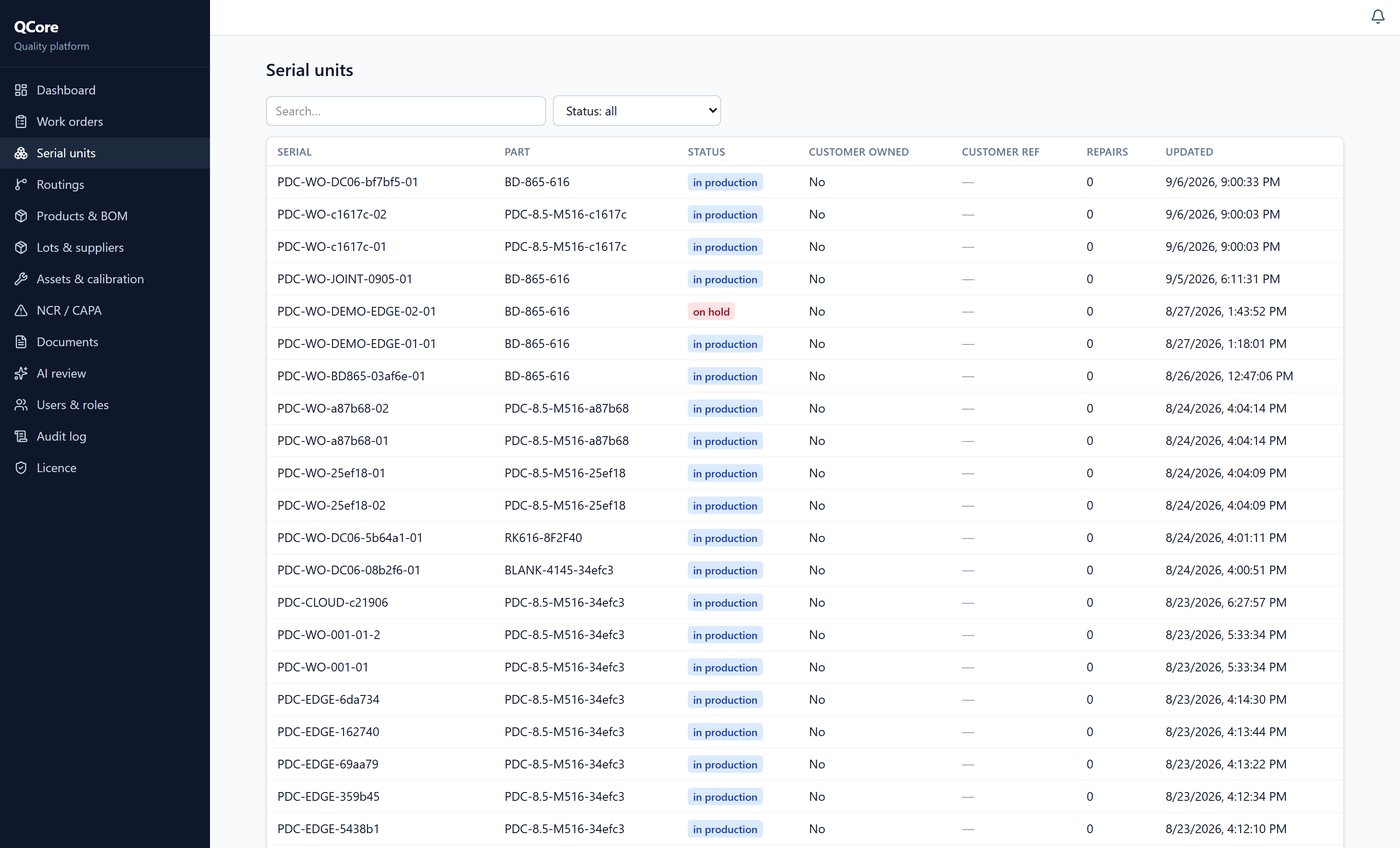Open serial PDC-WO-BD865-03af6e-01
Viewport: 1400px width, 848px height.
coord(351,376)
